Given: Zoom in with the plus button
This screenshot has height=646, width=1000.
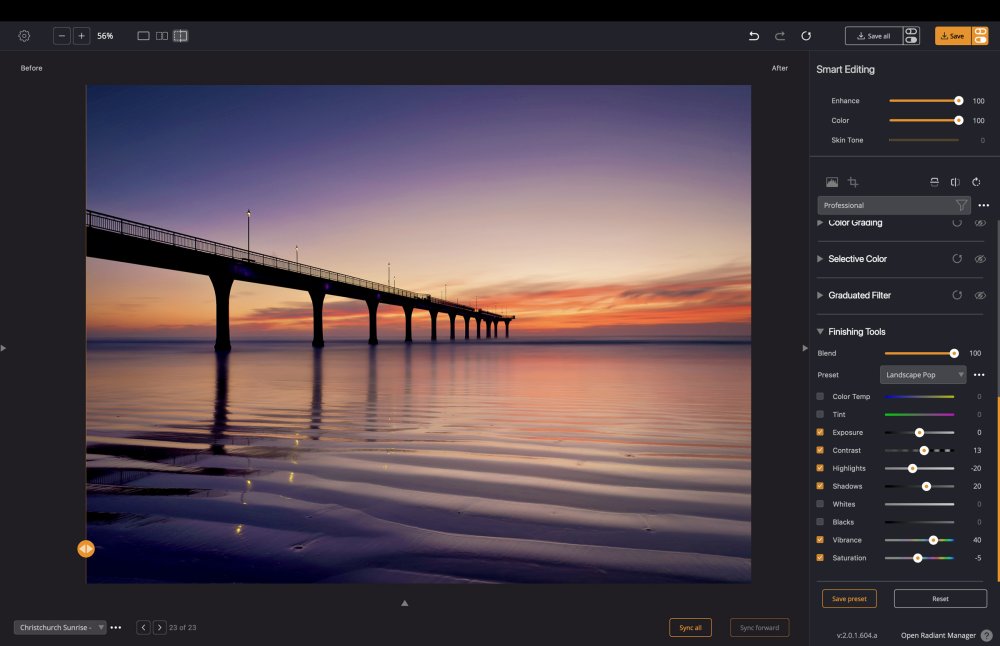Looking at the screenshot, I should click(82, 36).
